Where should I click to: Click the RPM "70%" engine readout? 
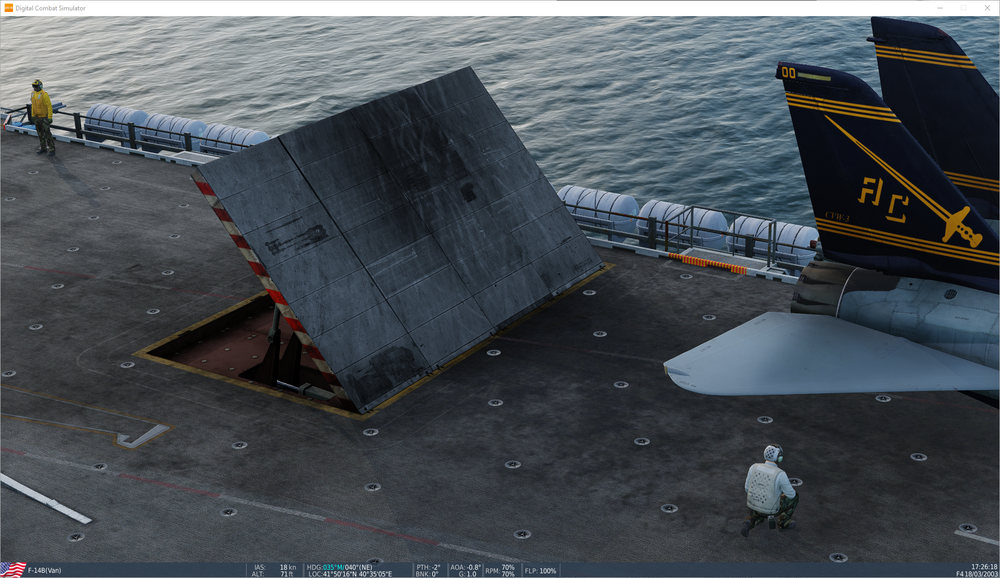508,567
